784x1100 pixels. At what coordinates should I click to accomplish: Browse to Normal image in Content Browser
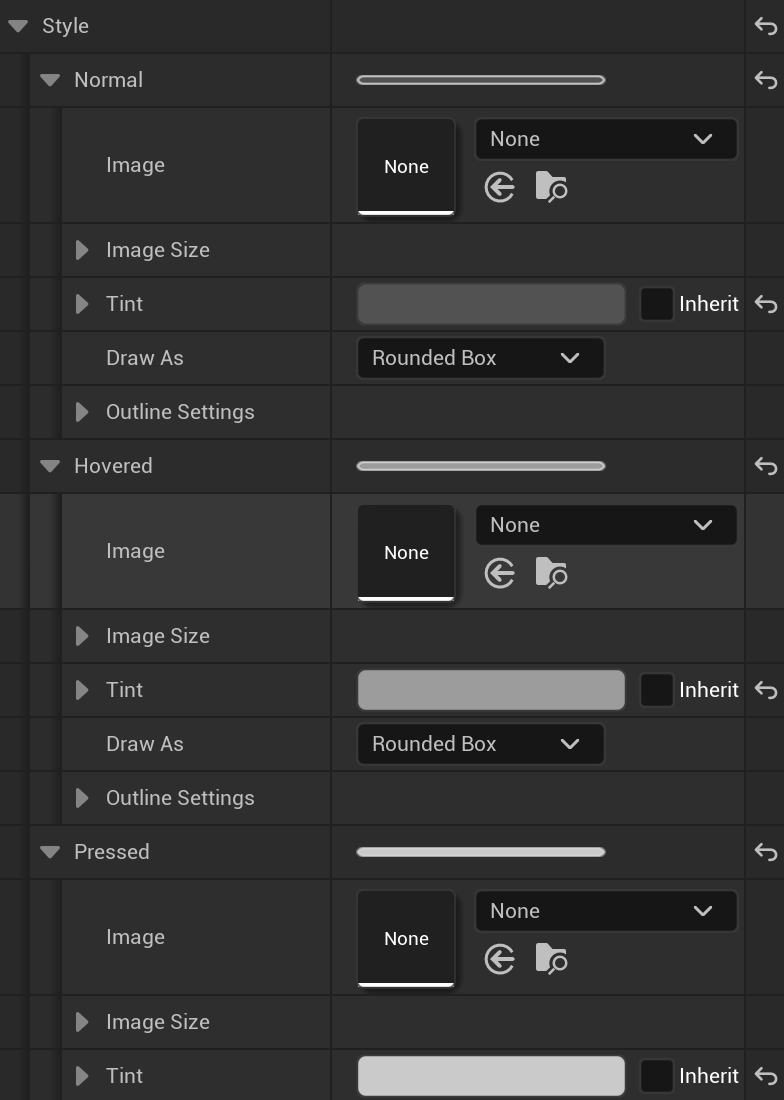(551, 187)
